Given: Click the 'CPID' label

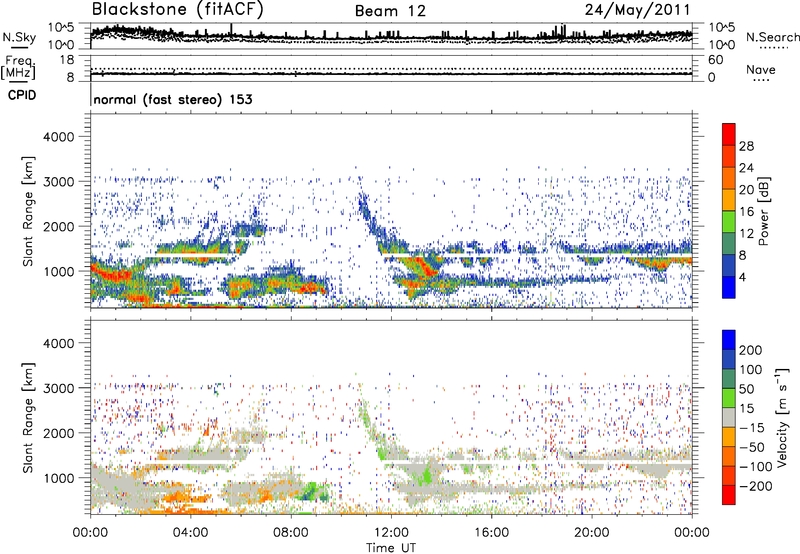Looking at the screenshot, I should coord(22,95).
